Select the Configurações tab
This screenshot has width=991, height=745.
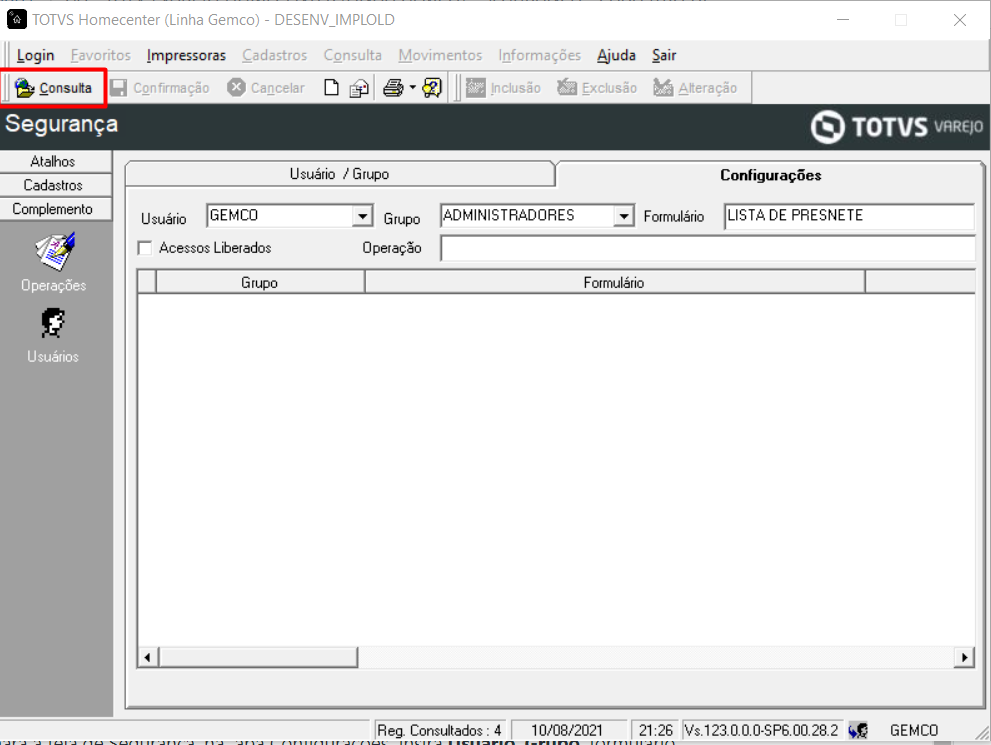(770, 175)
